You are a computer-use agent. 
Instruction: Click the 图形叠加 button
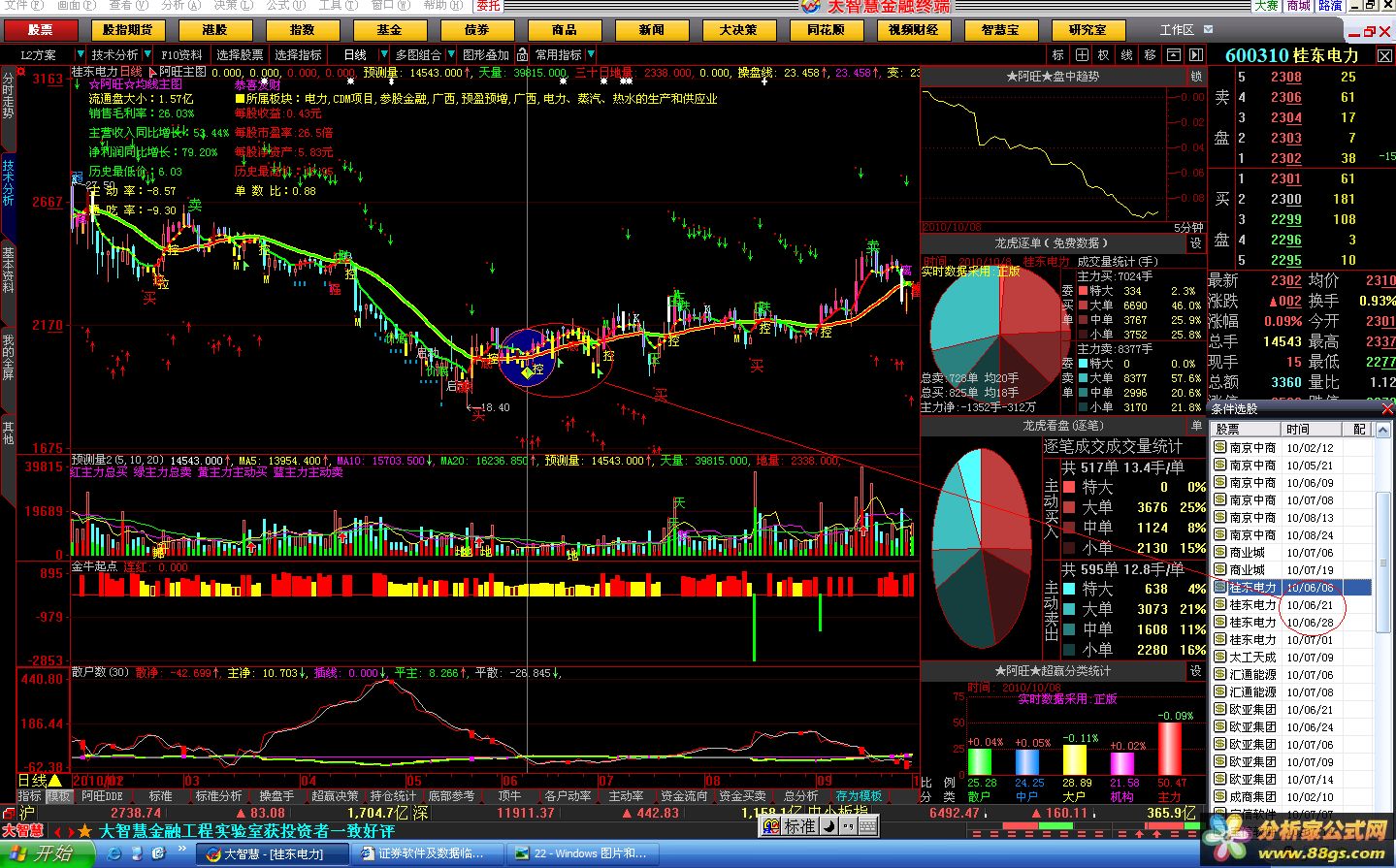(486, 55)
